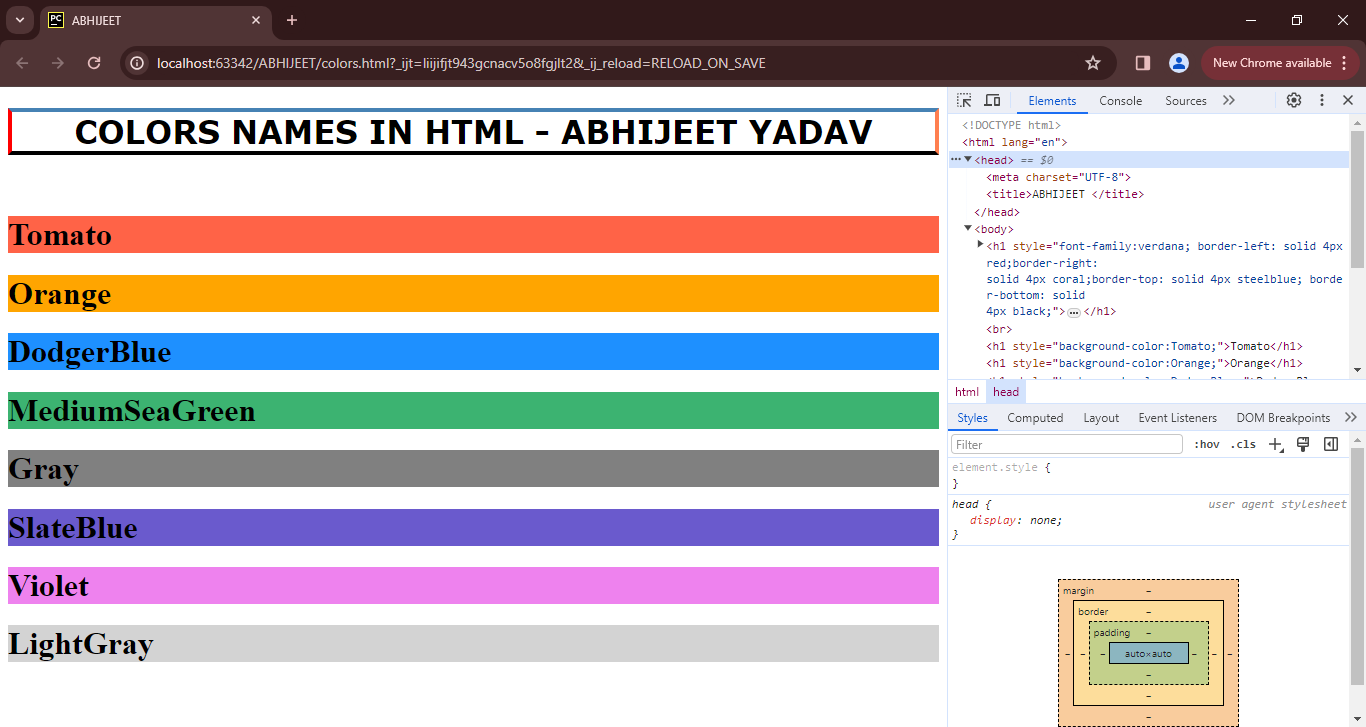
Task: Go forward in browser history
Action: pos(58,63)
